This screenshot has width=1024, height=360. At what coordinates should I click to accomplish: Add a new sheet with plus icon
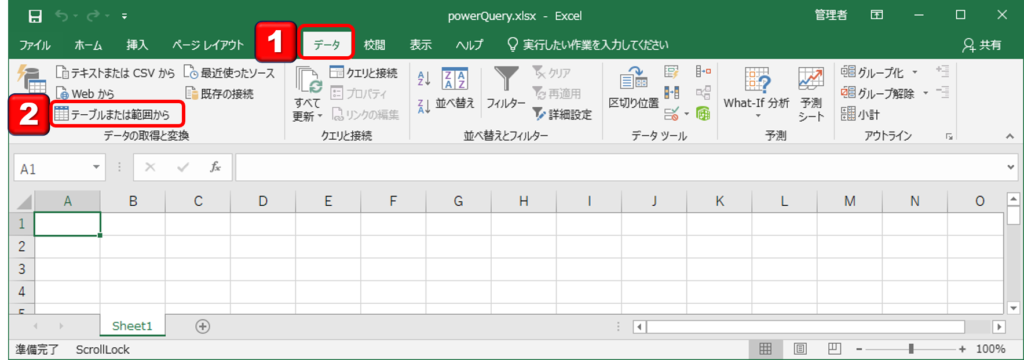pyautogui.click(x=203, y=326)
